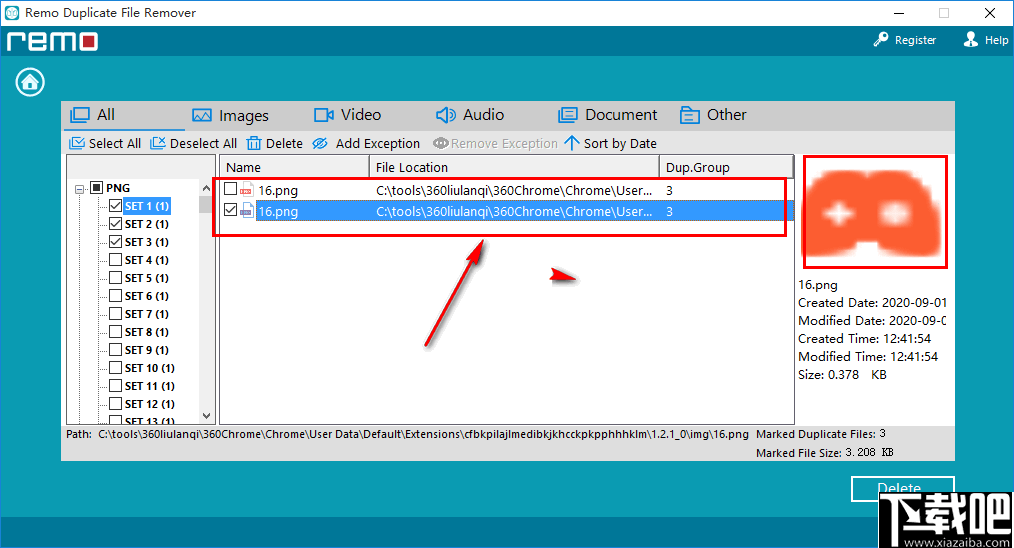The height and width of the screenshot is (548, 1014).
Task: Click Select All in the toolbar
Action: [105, 144]
